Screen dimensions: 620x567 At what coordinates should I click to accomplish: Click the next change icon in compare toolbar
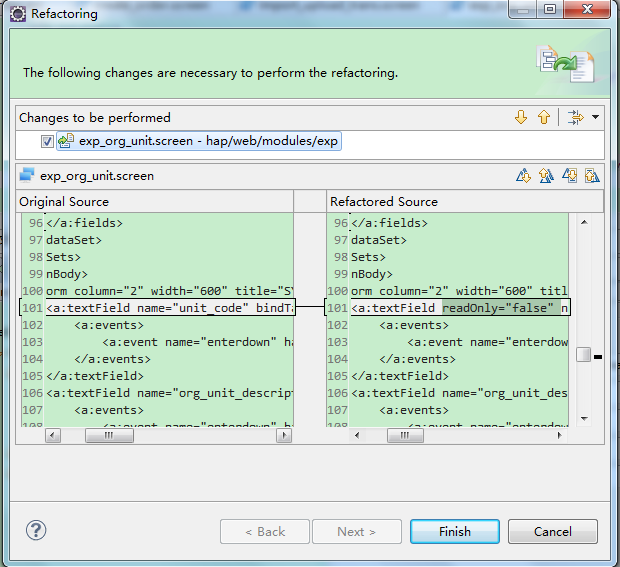pos(570,176)
